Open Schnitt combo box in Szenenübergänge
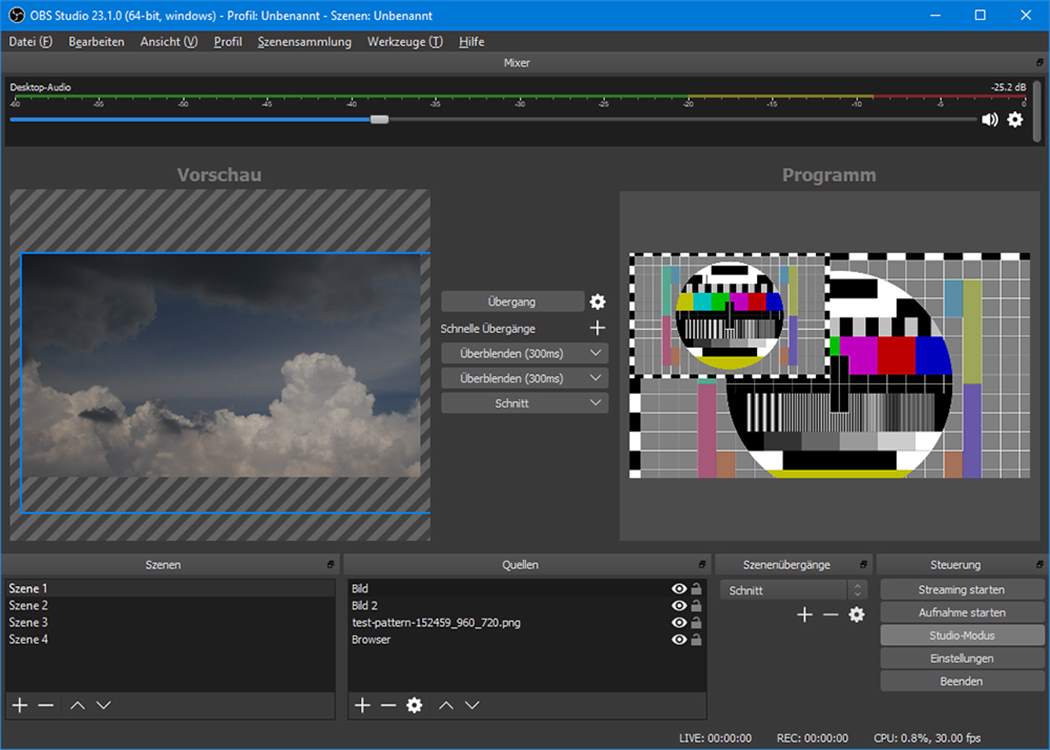 pos(794,590)
